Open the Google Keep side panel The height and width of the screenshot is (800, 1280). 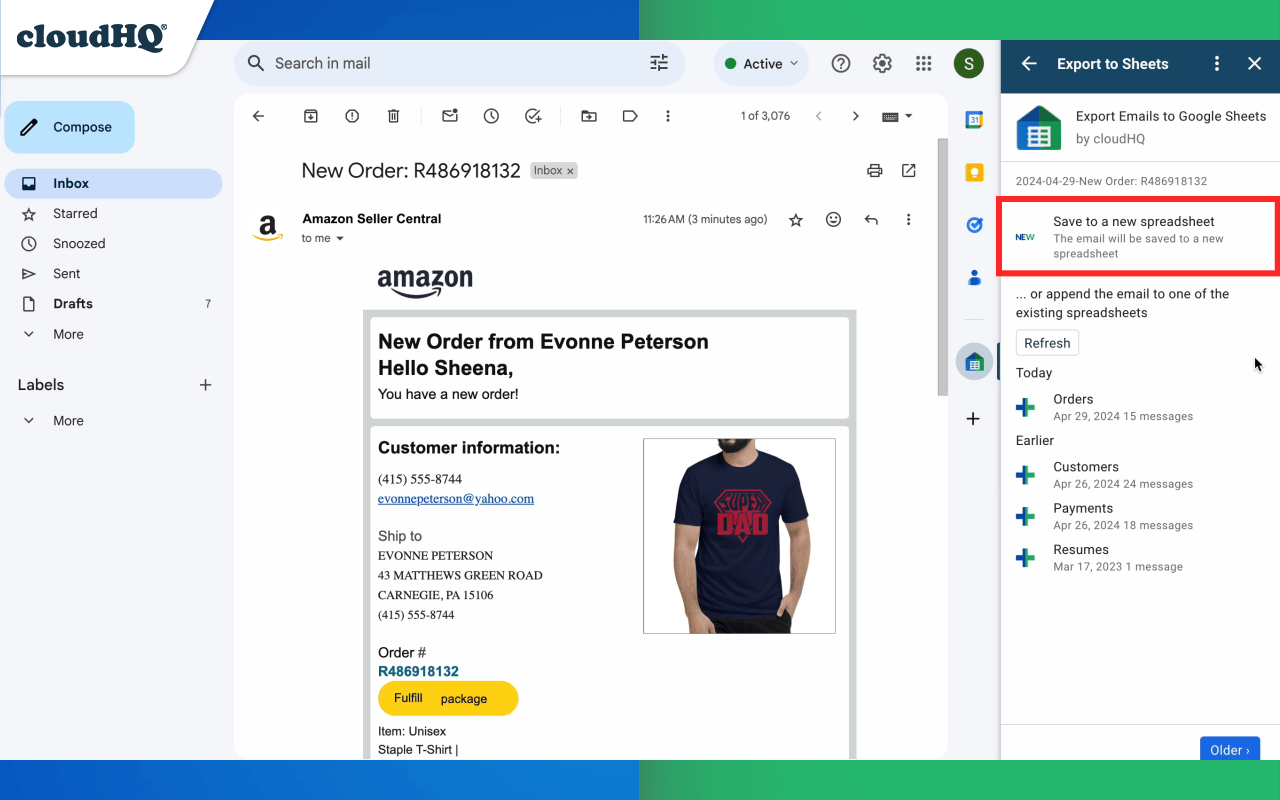[974, 172]
